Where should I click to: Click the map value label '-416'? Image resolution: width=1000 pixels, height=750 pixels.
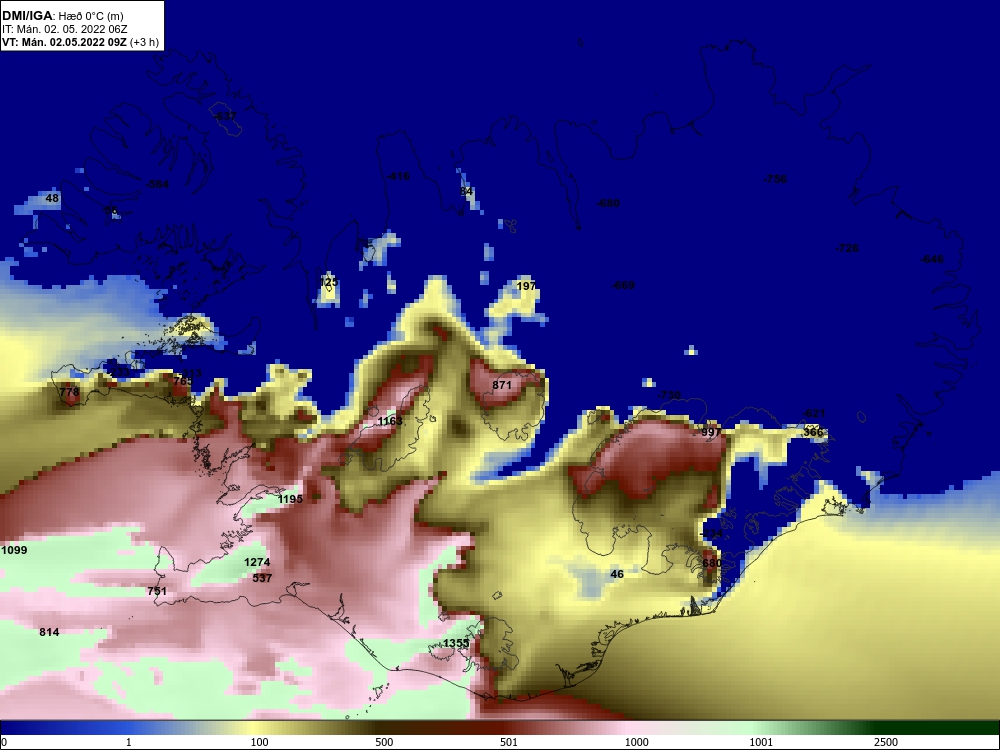tap(398, 176)
